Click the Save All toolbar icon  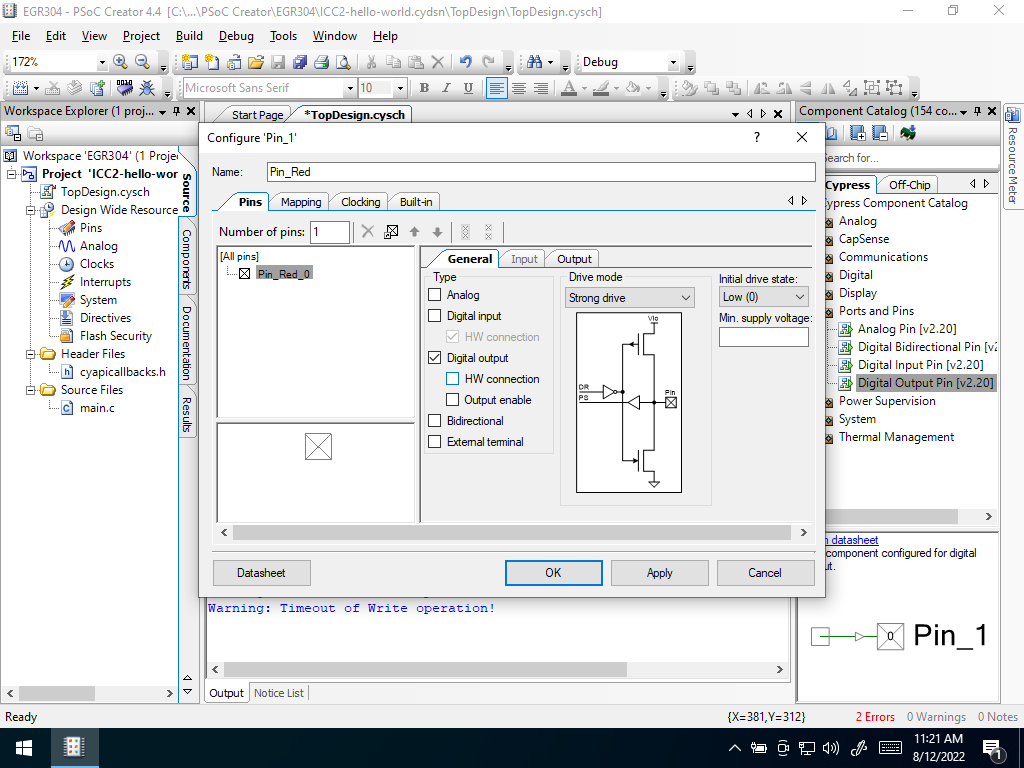[x=300, y=62]
